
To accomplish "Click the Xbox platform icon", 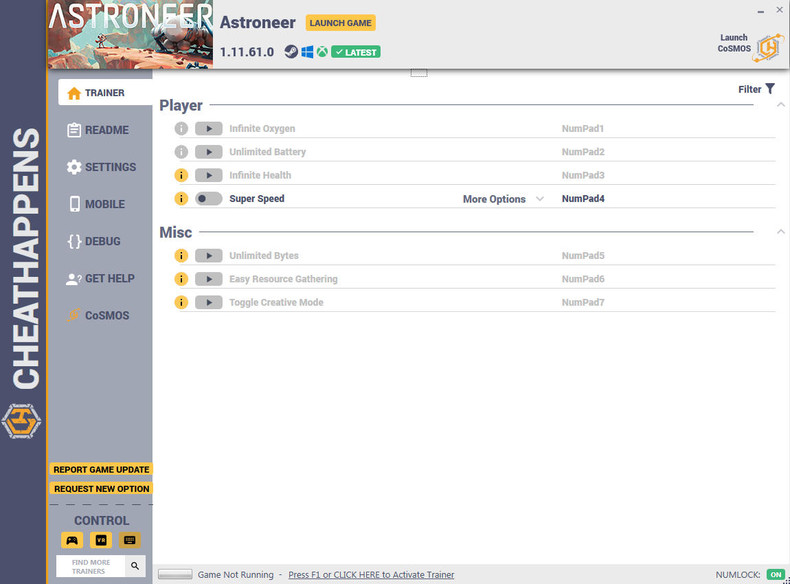I will [x=322, y=52].
